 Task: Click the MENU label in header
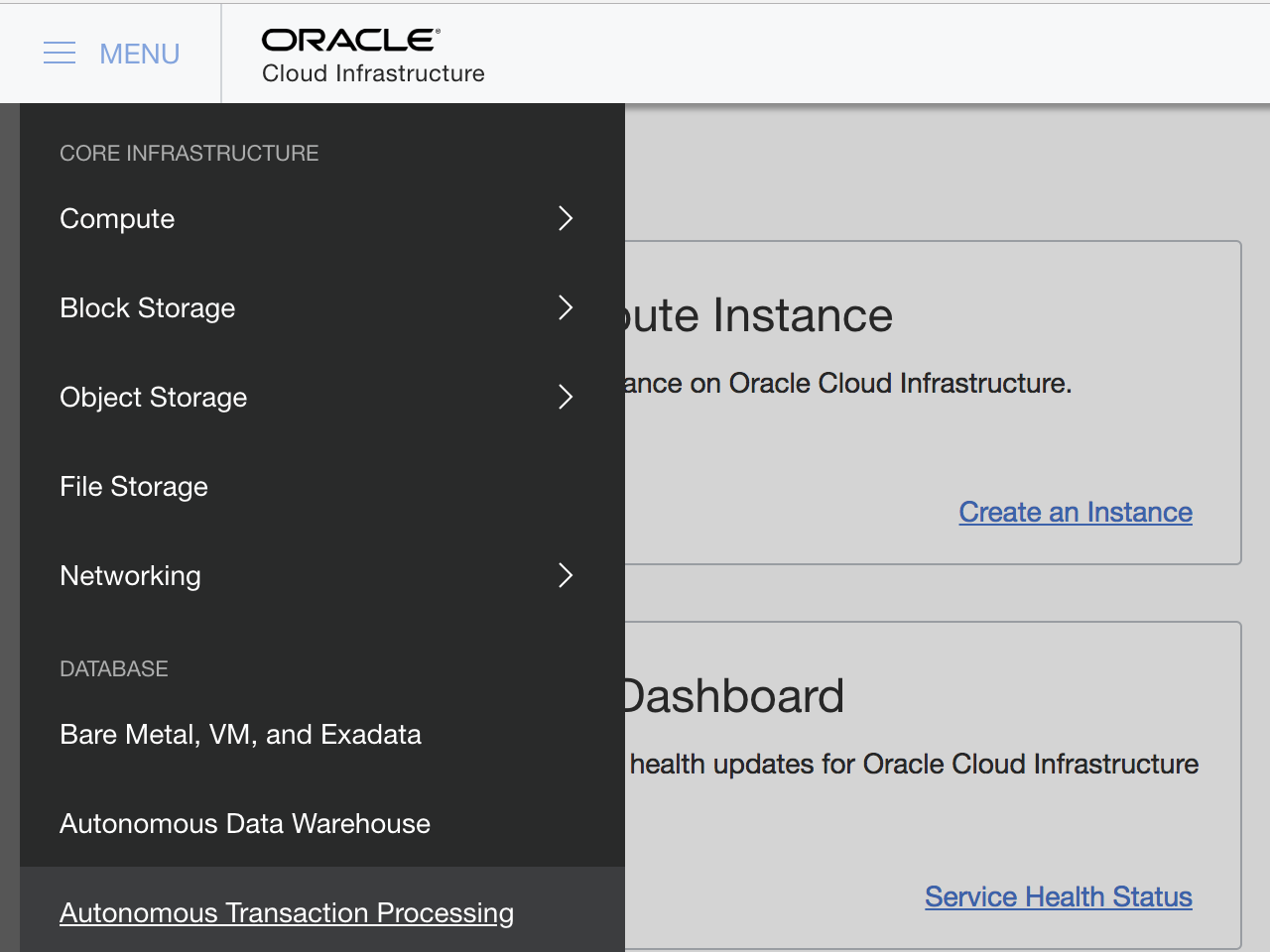(140, 54)
